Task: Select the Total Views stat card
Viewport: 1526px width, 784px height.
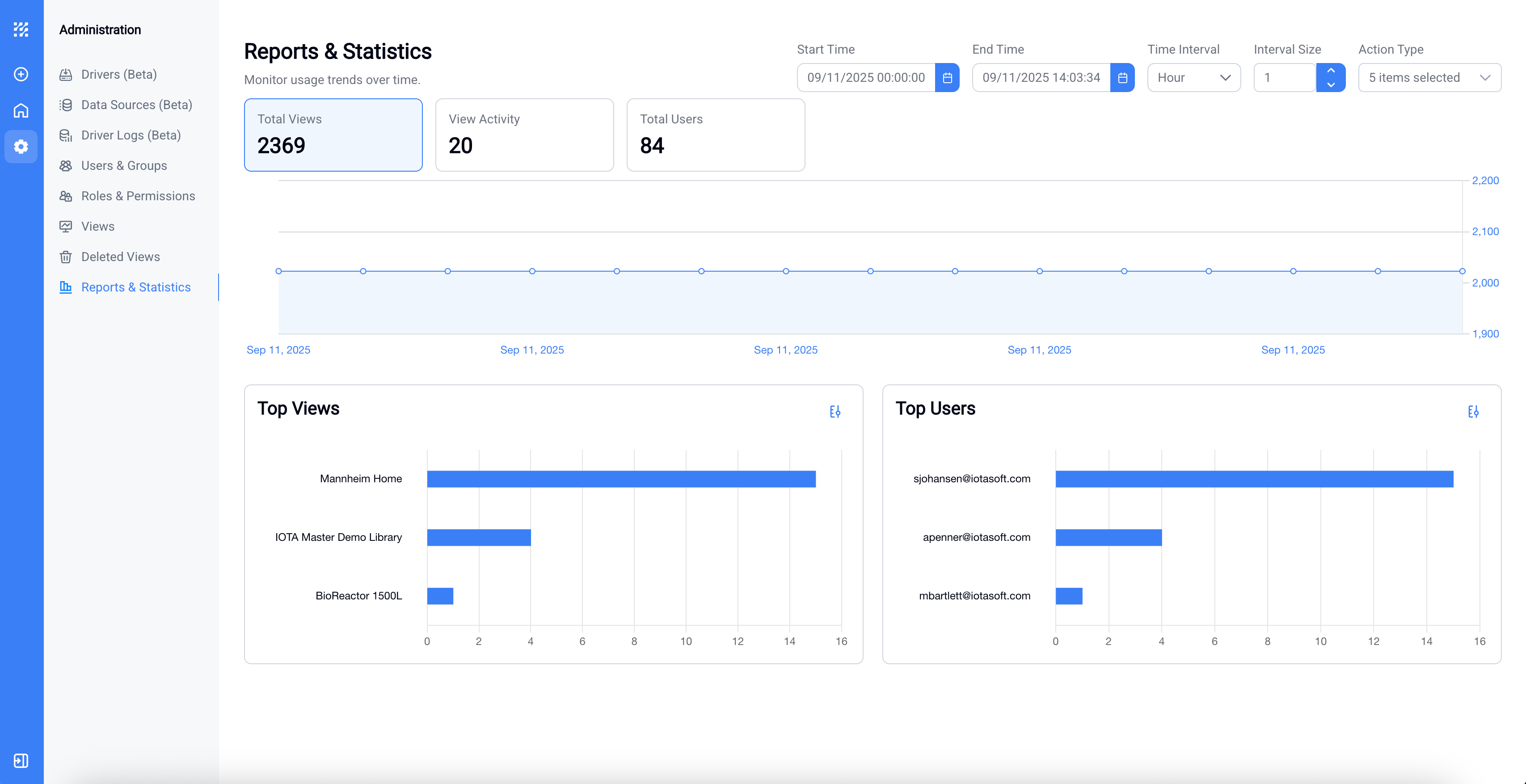Action: coord(333,135)
